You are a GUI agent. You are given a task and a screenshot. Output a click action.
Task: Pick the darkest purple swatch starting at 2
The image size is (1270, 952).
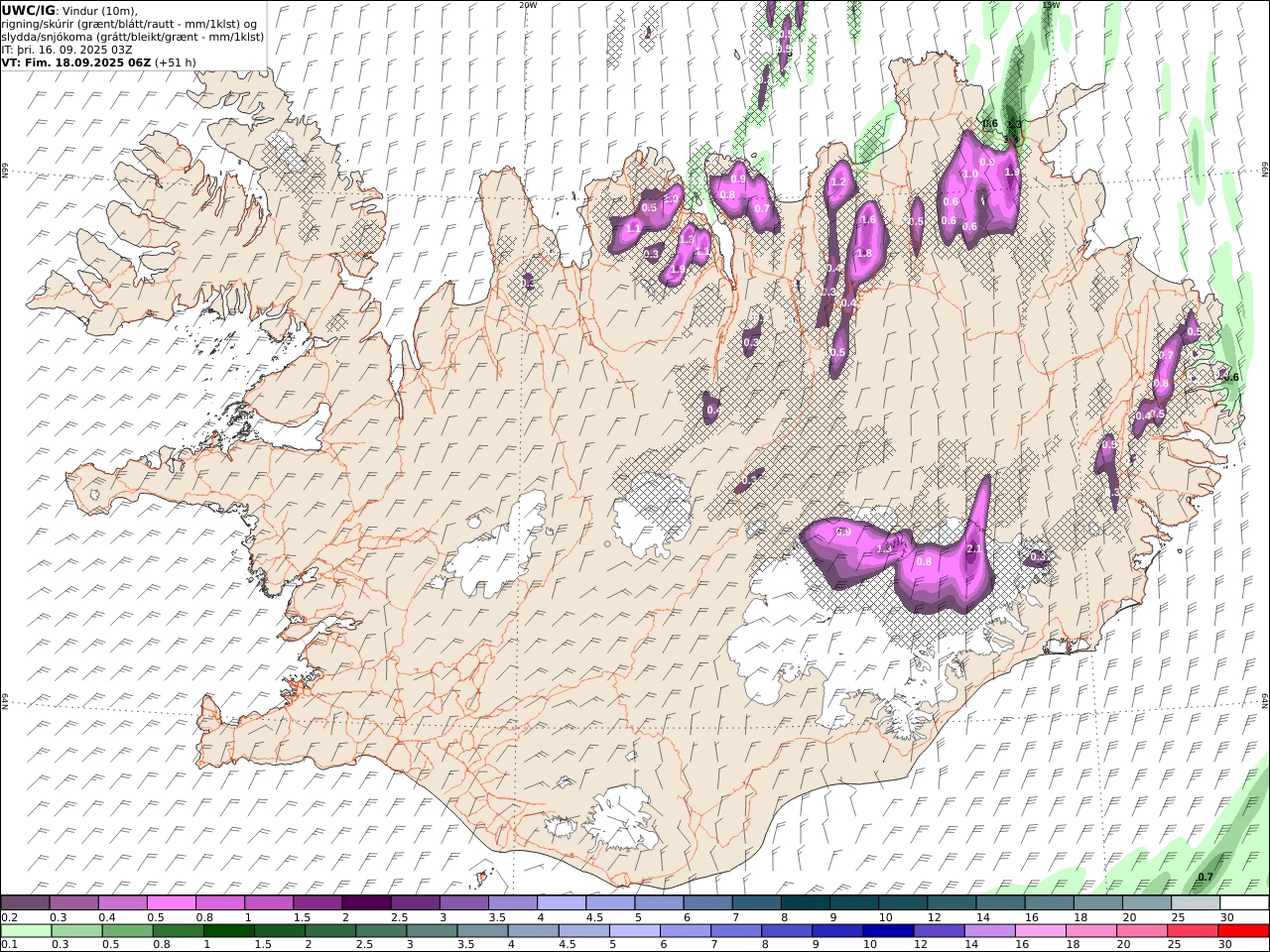pyautogui.click(x=365, y=902)
